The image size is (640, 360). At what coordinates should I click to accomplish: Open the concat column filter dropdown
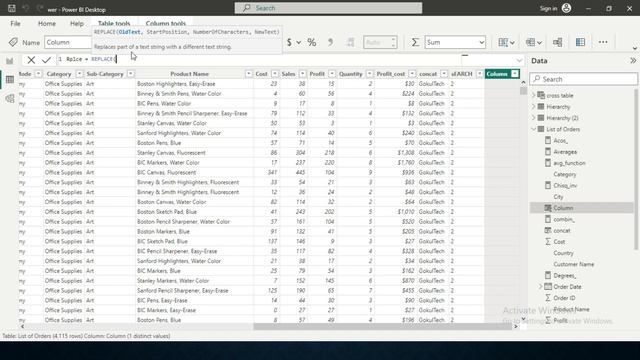[x=444, y=74]
